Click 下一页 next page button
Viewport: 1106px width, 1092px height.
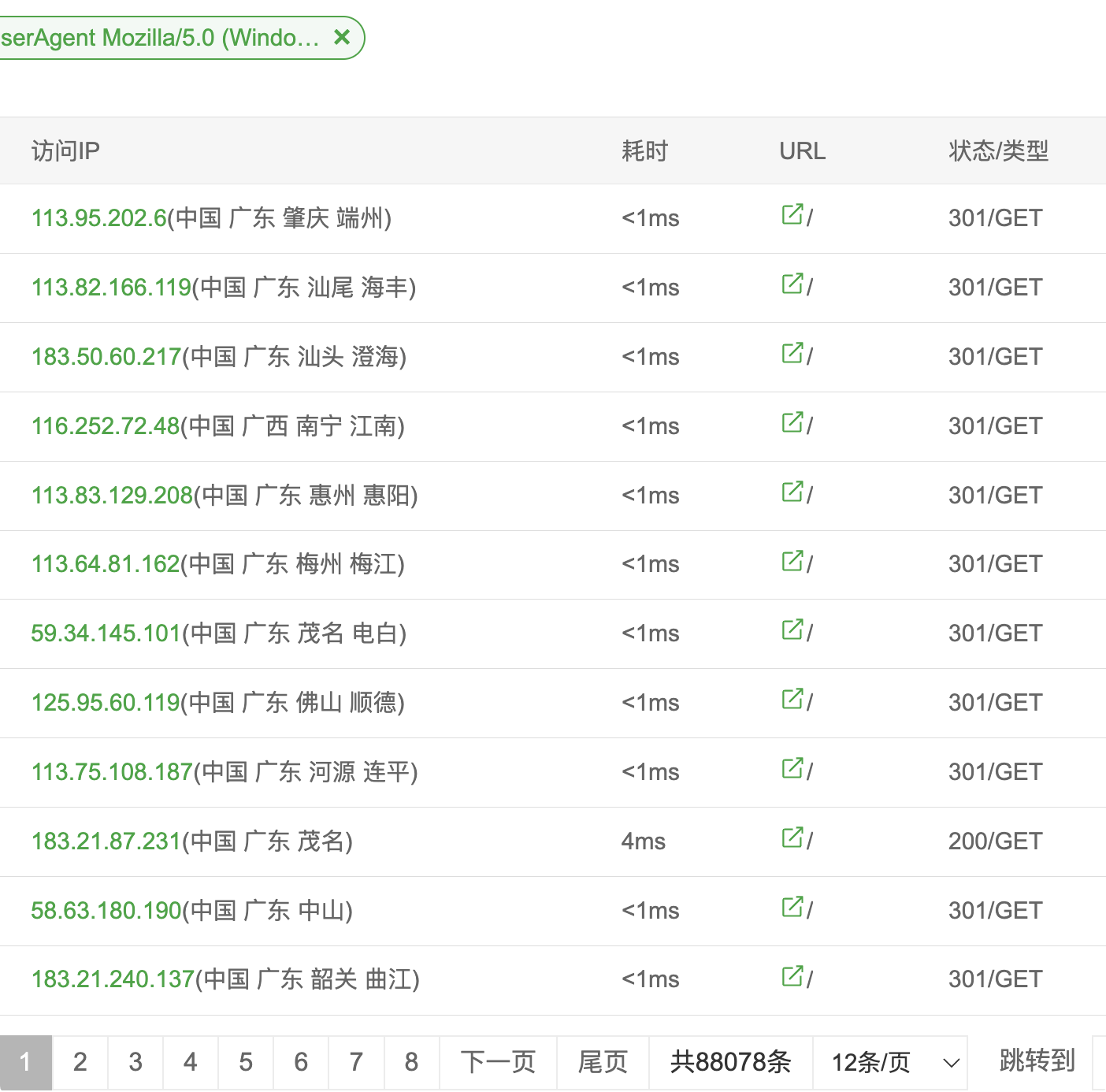(x=498, y=1062)
